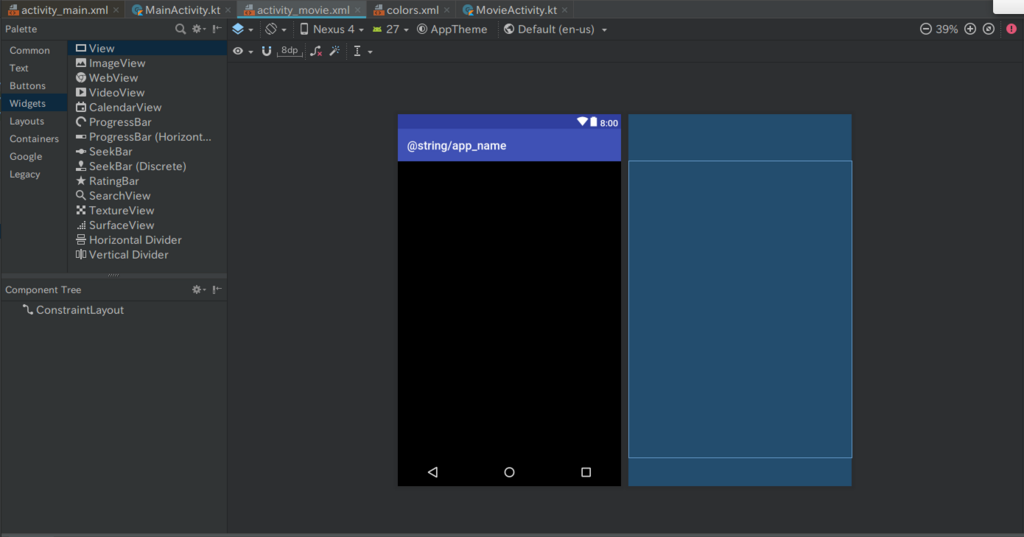The image size is (1024, 537).
Task: Open Palette settings gear menu
Action: point(198,29)
